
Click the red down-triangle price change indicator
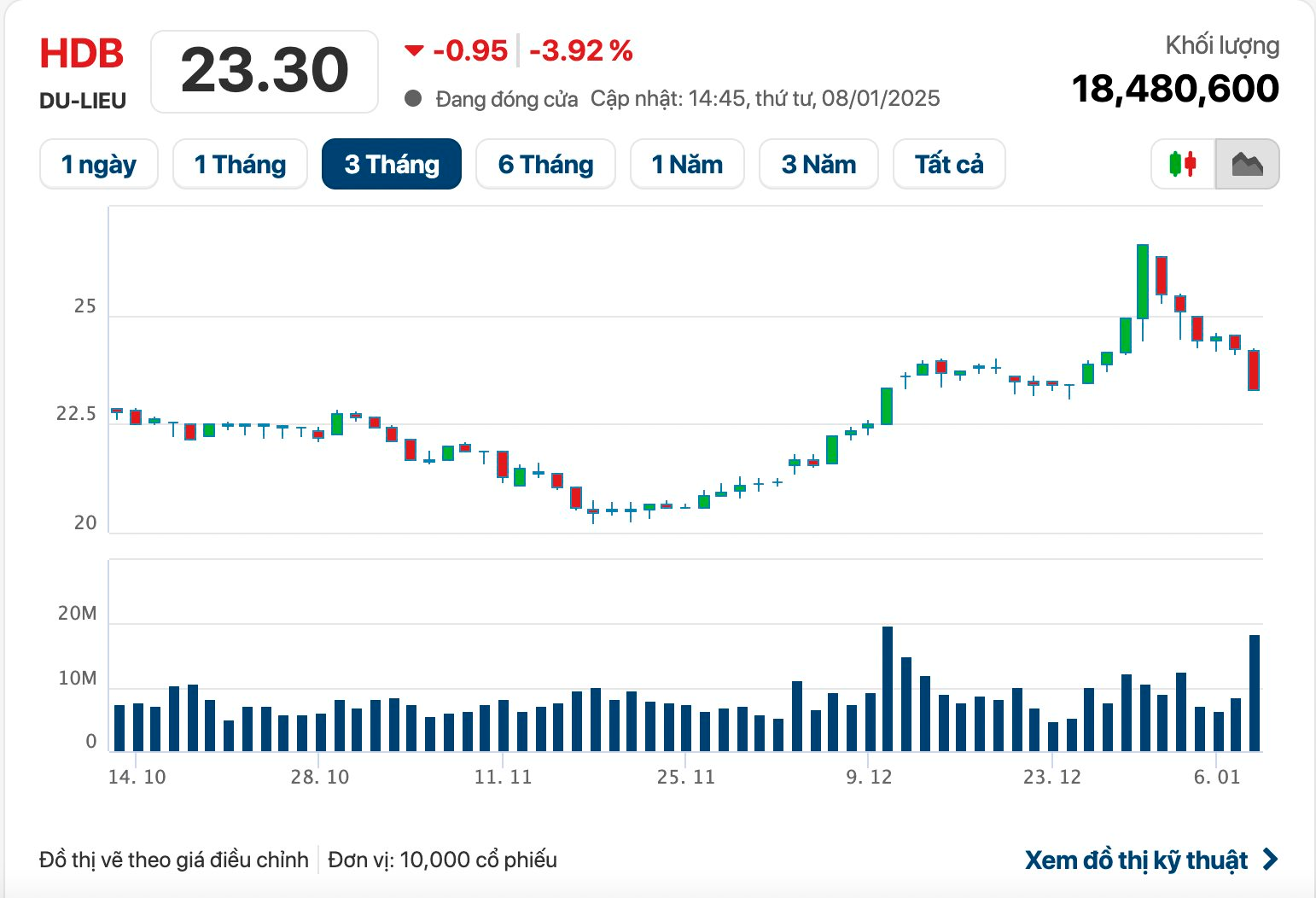[x=414, y=51]
